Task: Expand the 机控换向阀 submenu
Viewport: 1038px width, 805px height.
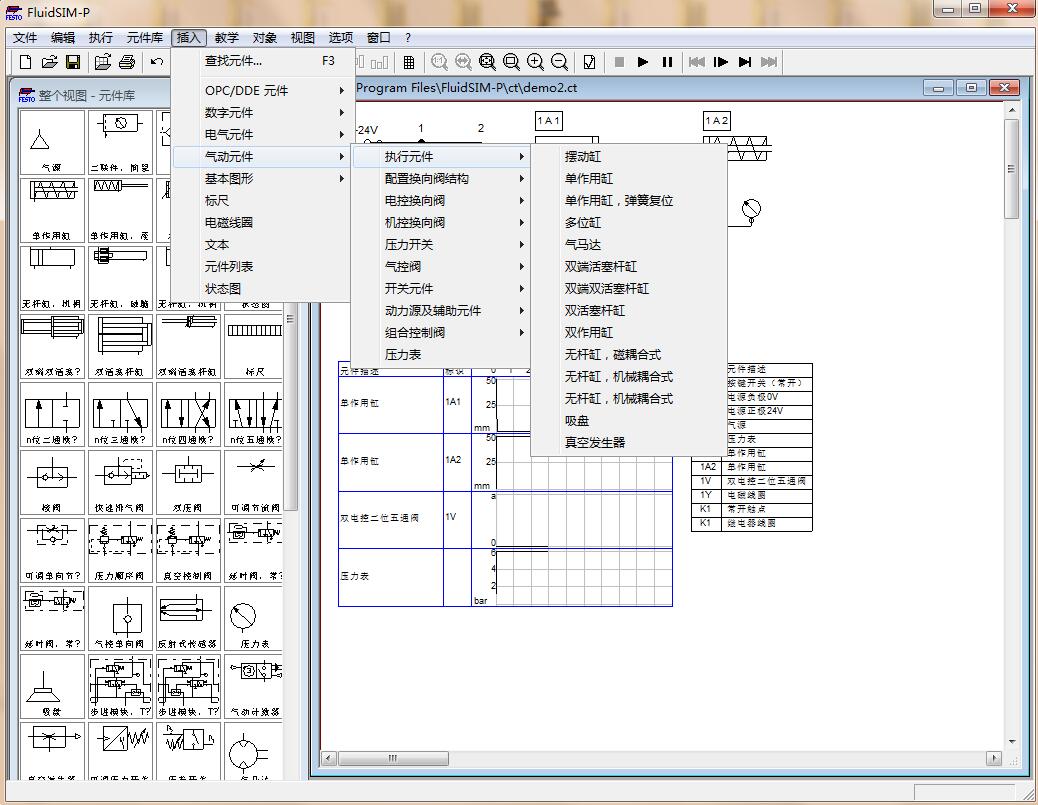Action: tap(441, 222)
